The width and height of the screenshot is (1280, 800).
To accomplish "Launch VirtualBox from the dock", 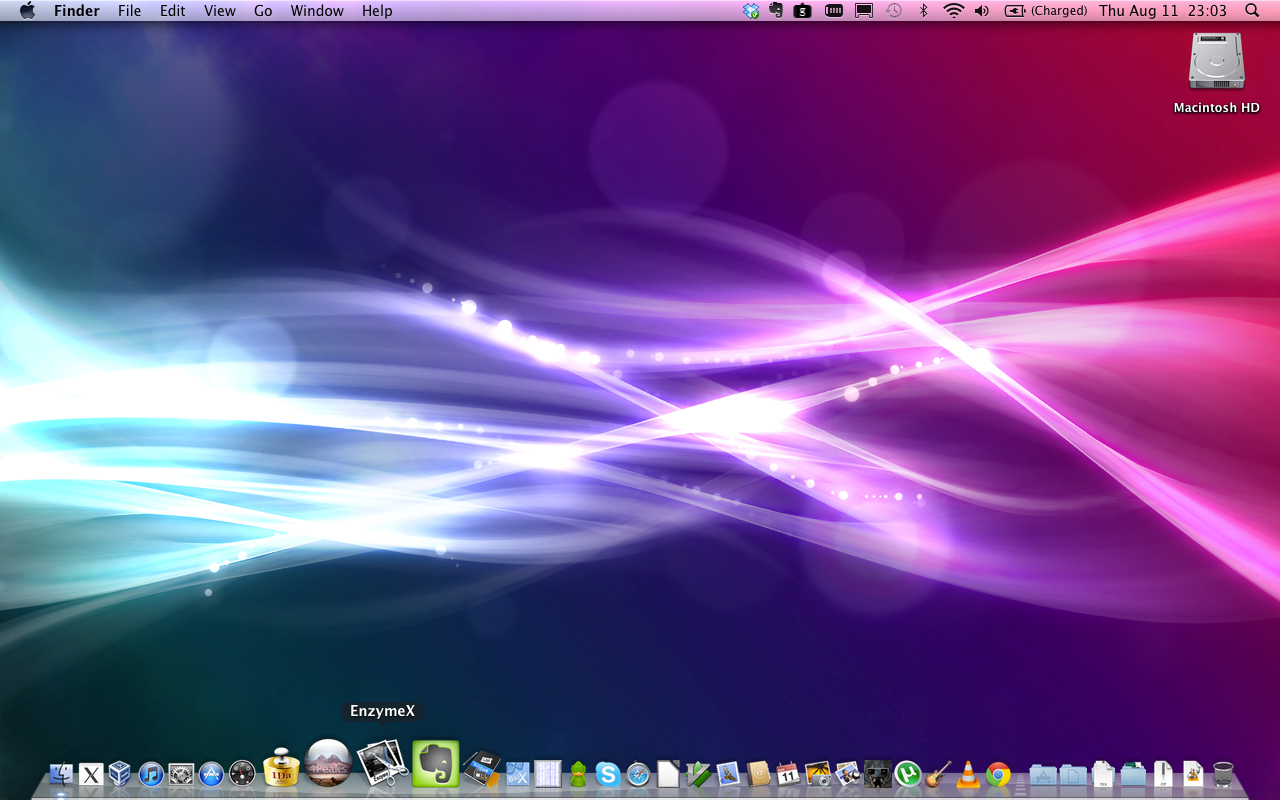I will pyautogui.click(x=120, y=774).
